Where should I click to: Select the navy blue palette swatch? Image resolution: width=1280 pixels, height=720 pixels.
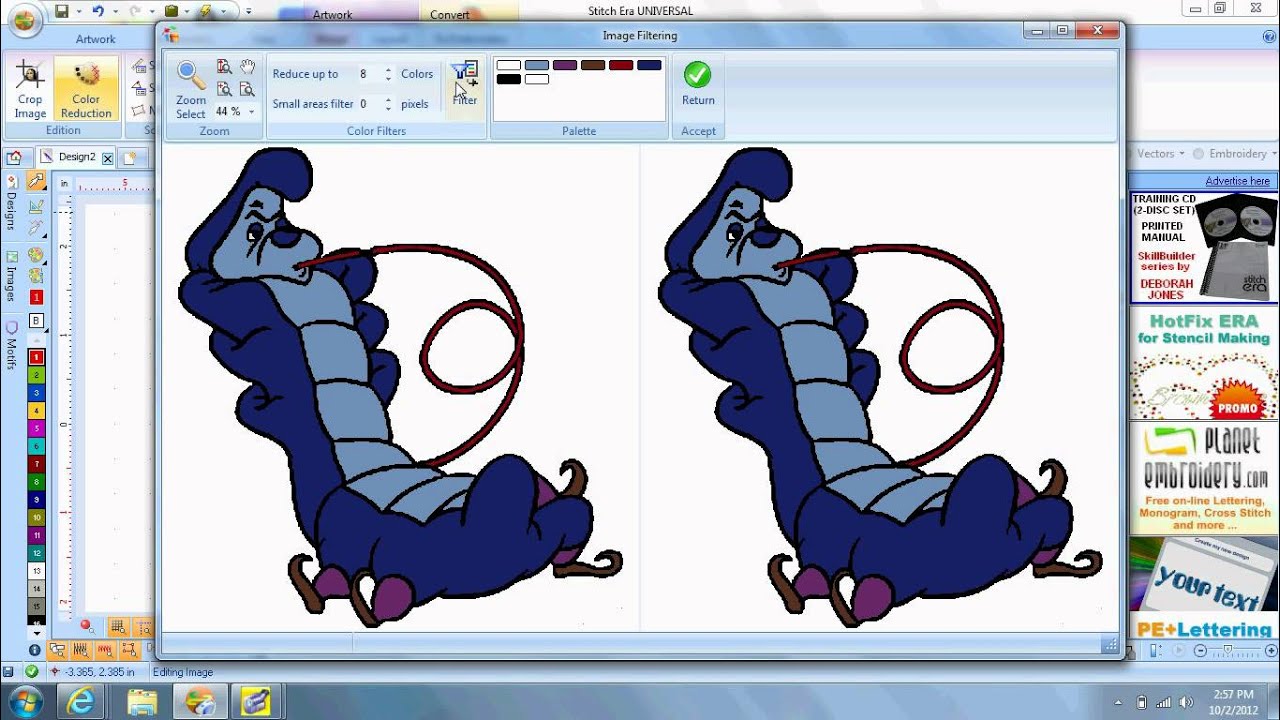(649, 65)
